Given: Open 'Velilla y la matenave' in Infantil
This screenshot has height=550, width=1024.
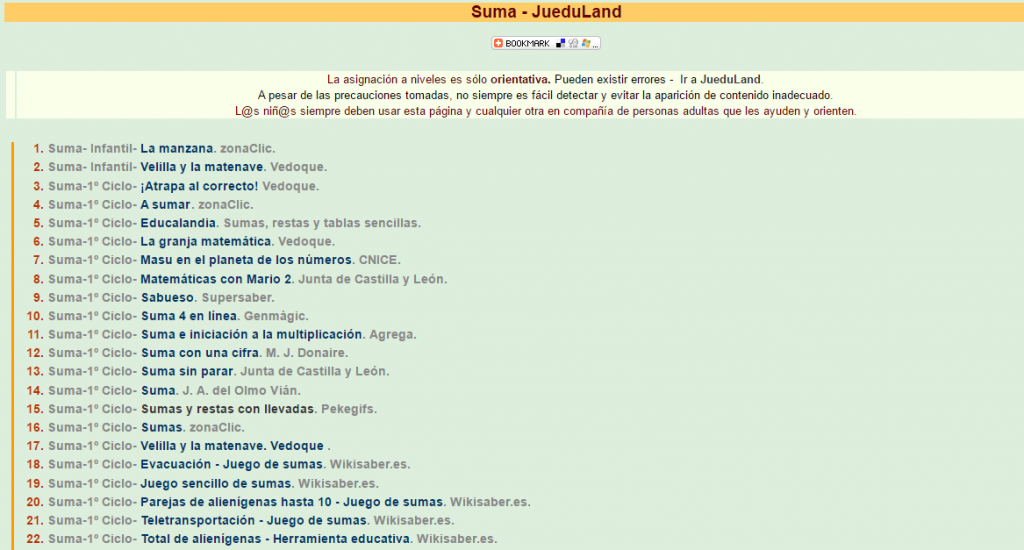Looking at the screenshot, I should click(x=202, y=167).
